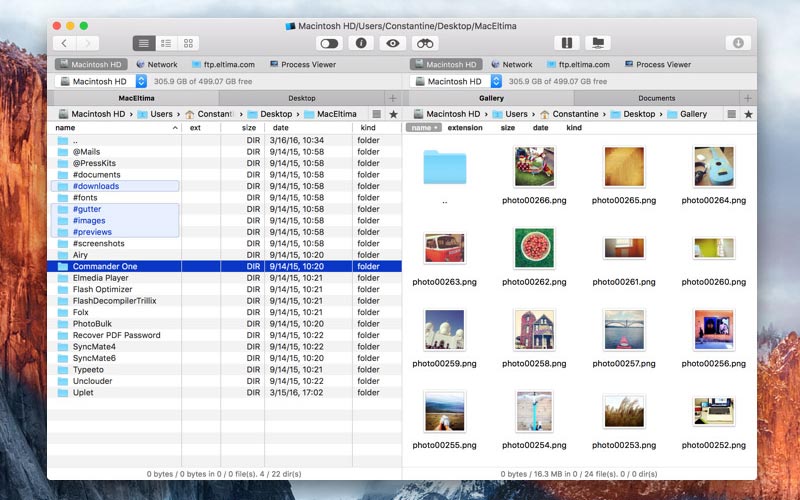The width and height of the screenshot is (800, 500).
Task: Select the #screenshots folder
Action: coord(98,243)
